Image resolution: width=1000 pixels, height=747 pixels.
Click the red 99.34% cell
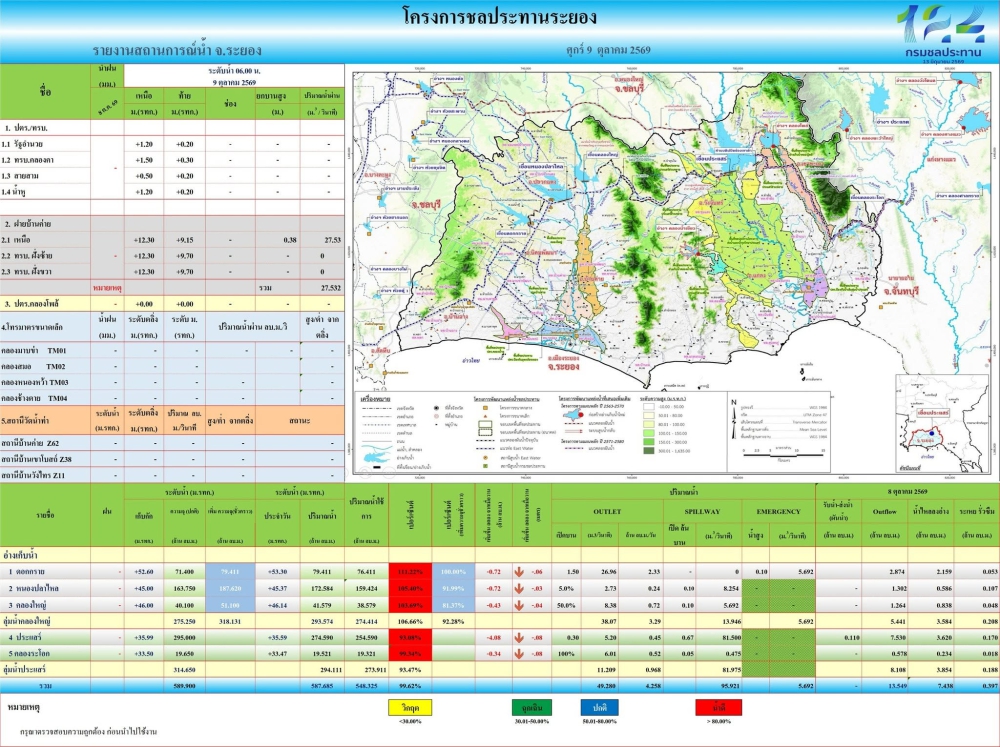point(410,653)
